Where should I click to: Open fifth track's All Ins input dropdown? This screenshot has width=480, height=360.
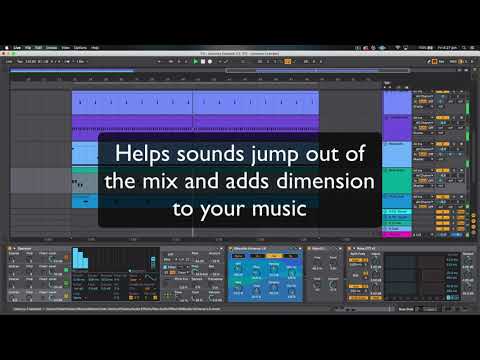424,197
